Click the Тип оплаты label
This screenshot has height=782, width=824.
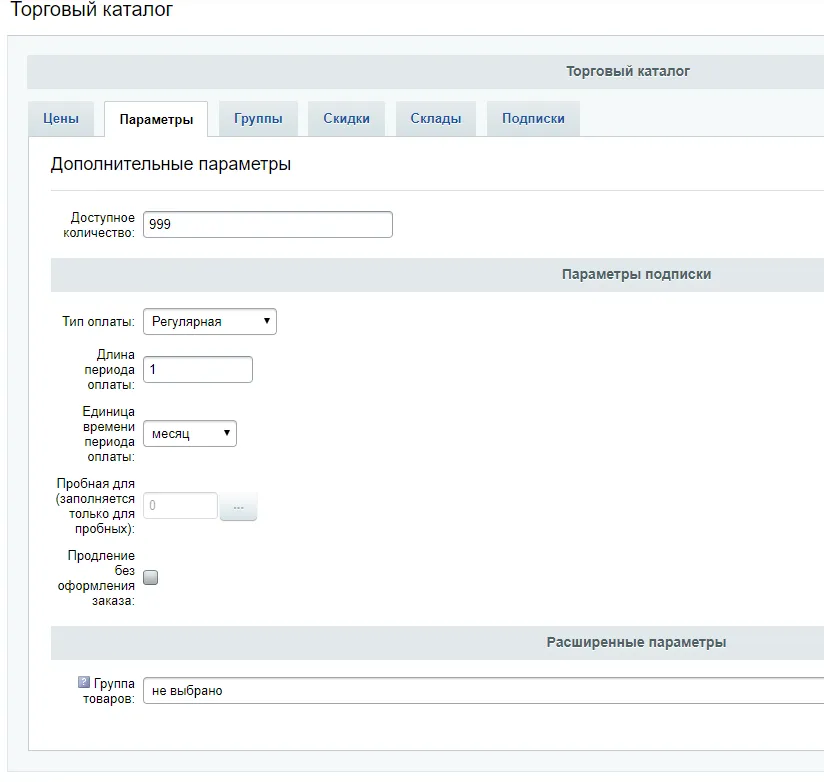tap(98, 322)
